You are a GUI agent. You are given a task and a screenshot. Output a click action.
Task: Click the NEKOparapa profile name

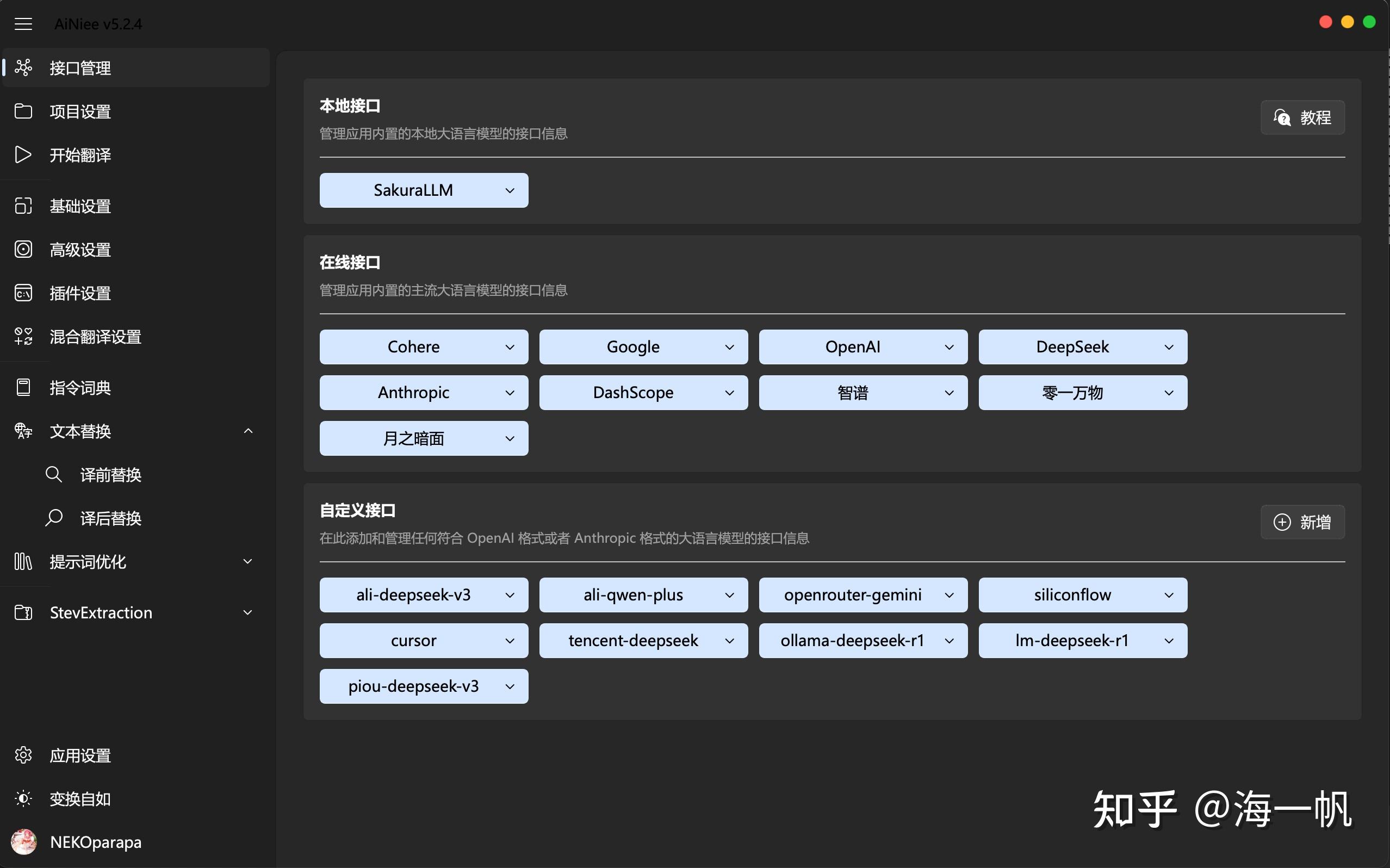(95, 842)
